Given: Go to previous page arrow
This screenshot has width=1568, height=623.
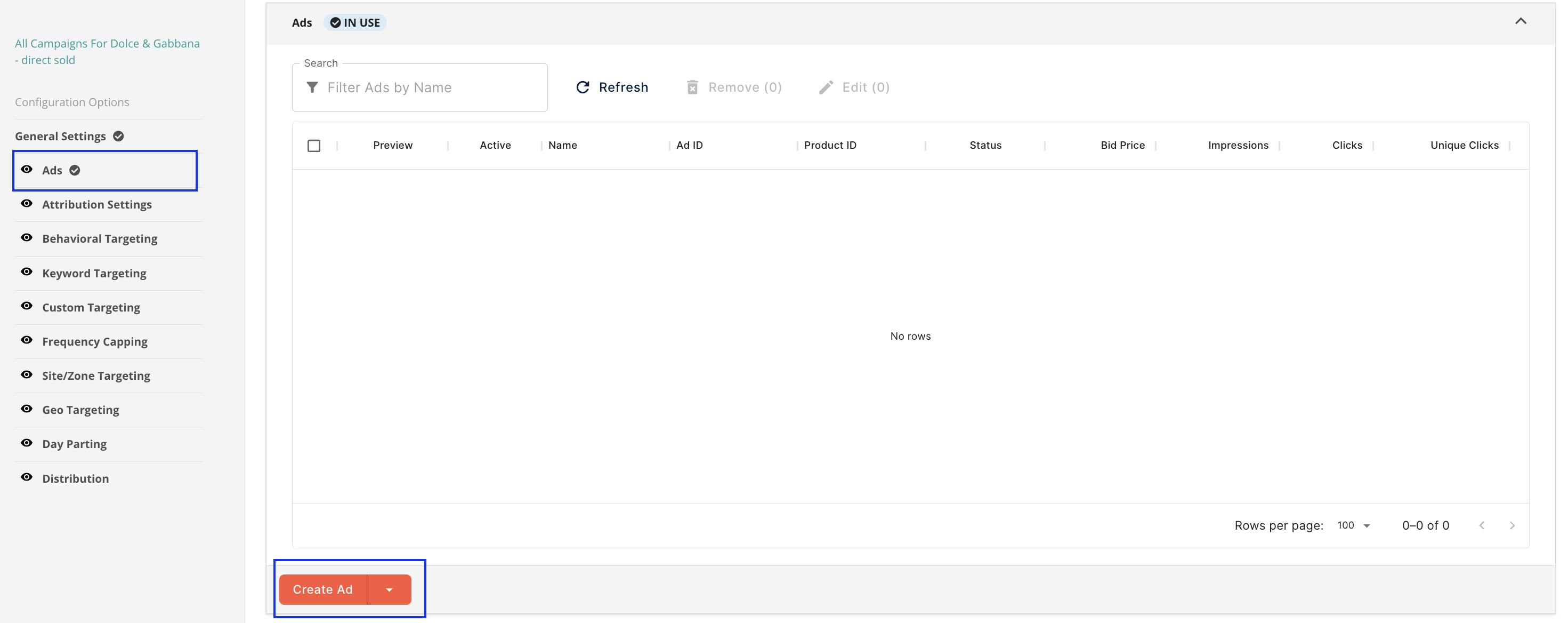Looking at the screenshot, I should 1482,525.
